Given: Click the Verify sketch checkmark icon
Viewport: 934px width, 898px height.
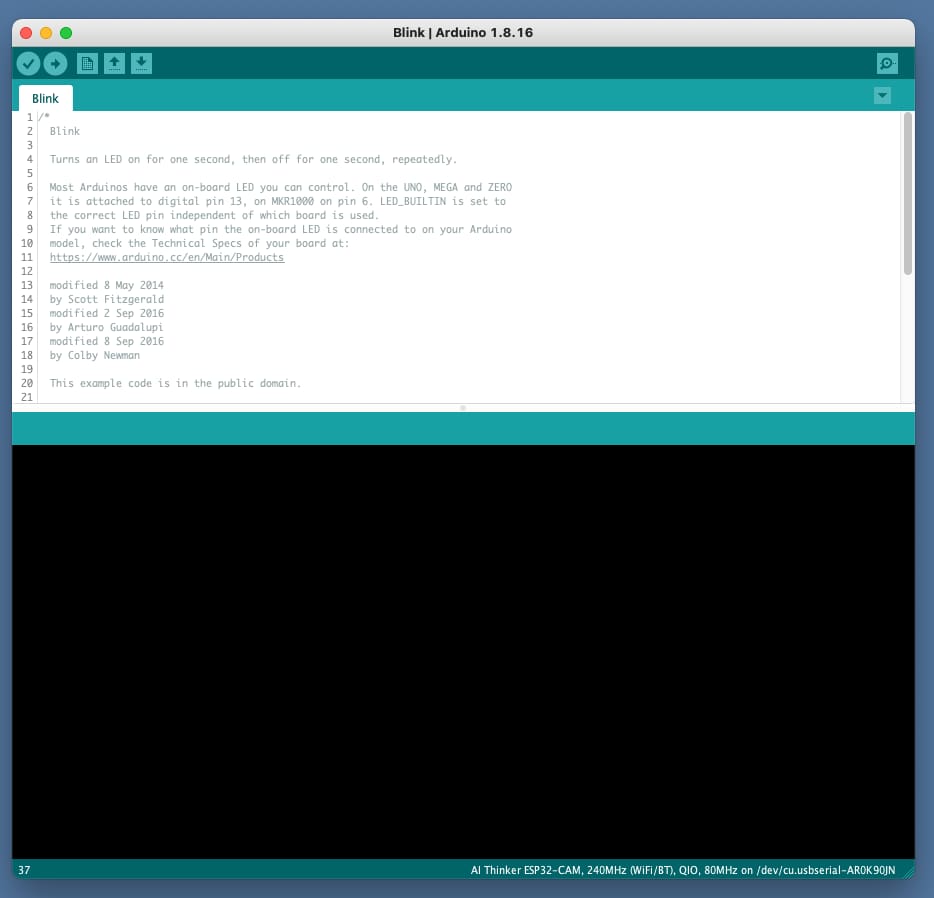Looking at the screenshot, I should 28,64.
